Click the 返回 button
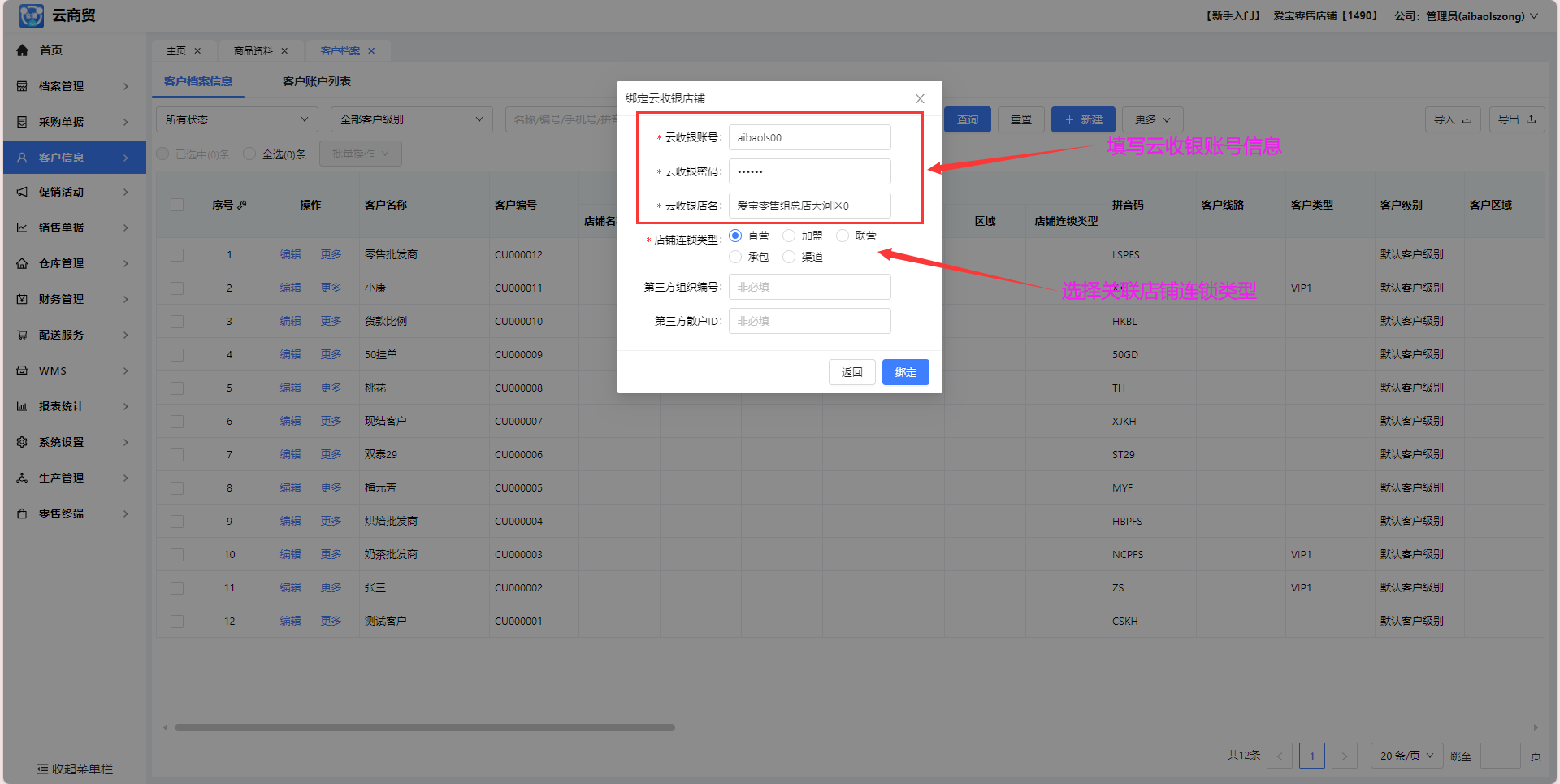The image size is (1560, 784). pos(852,372)
